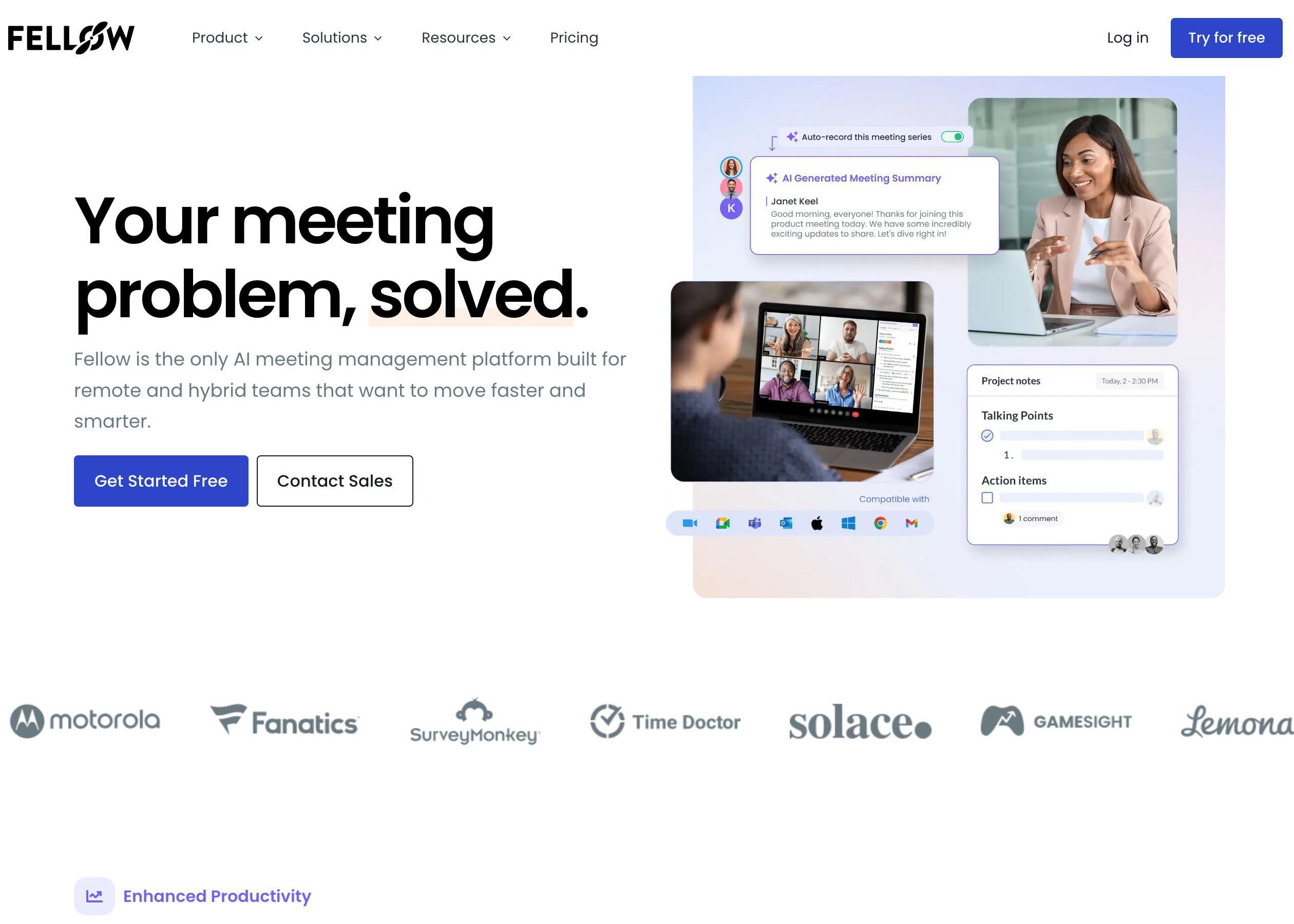Expand the Product dropdown menu
This screenshot has width=1294, height=924.
pyautogui.click(x=228, y=38)
